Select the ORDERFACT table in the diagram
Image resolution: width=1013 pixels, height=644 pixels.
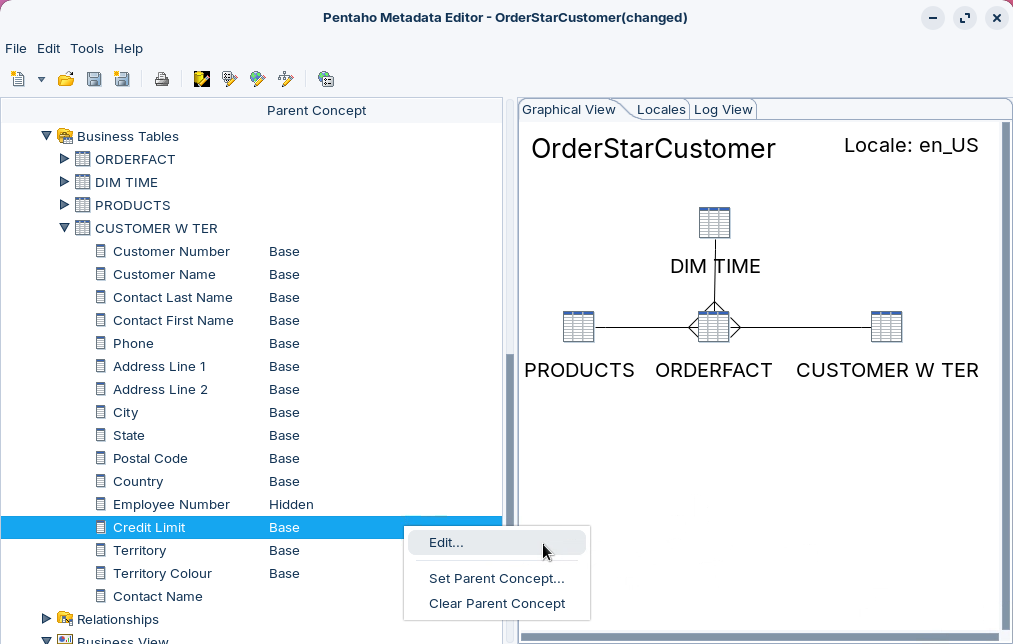point(714,327)
